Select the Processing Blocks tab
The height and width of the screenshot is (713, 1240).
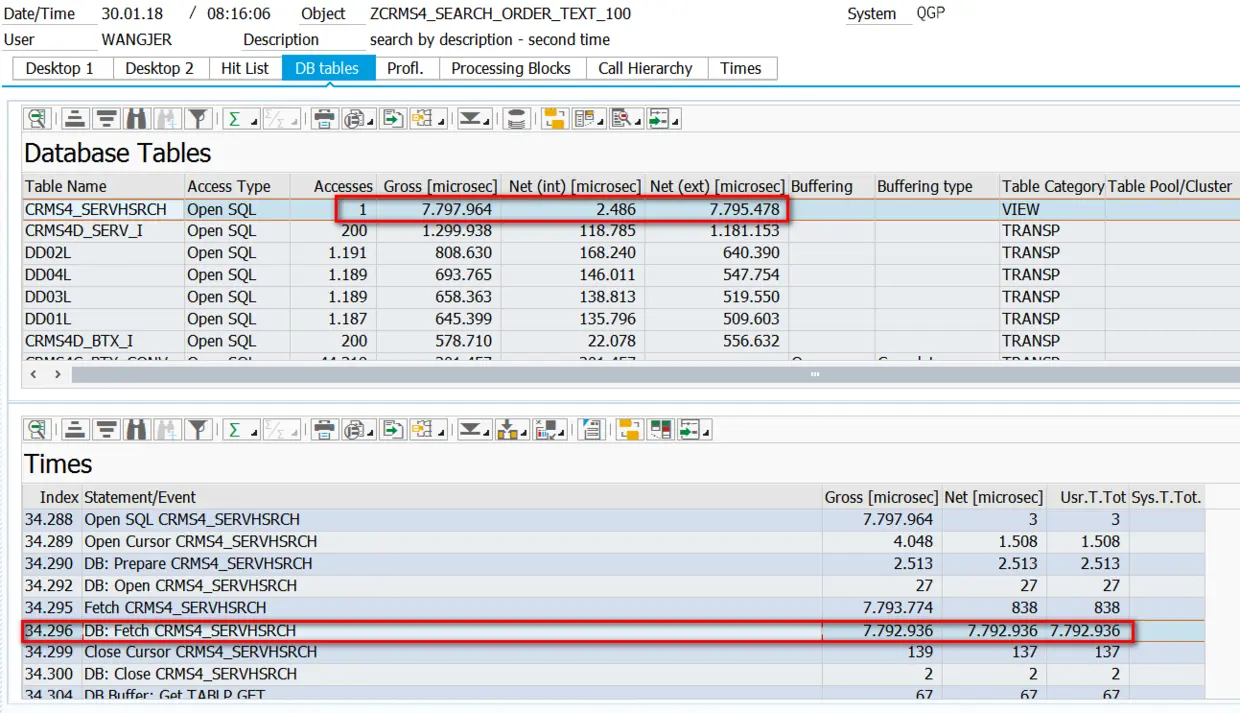[x=510, y=68]
